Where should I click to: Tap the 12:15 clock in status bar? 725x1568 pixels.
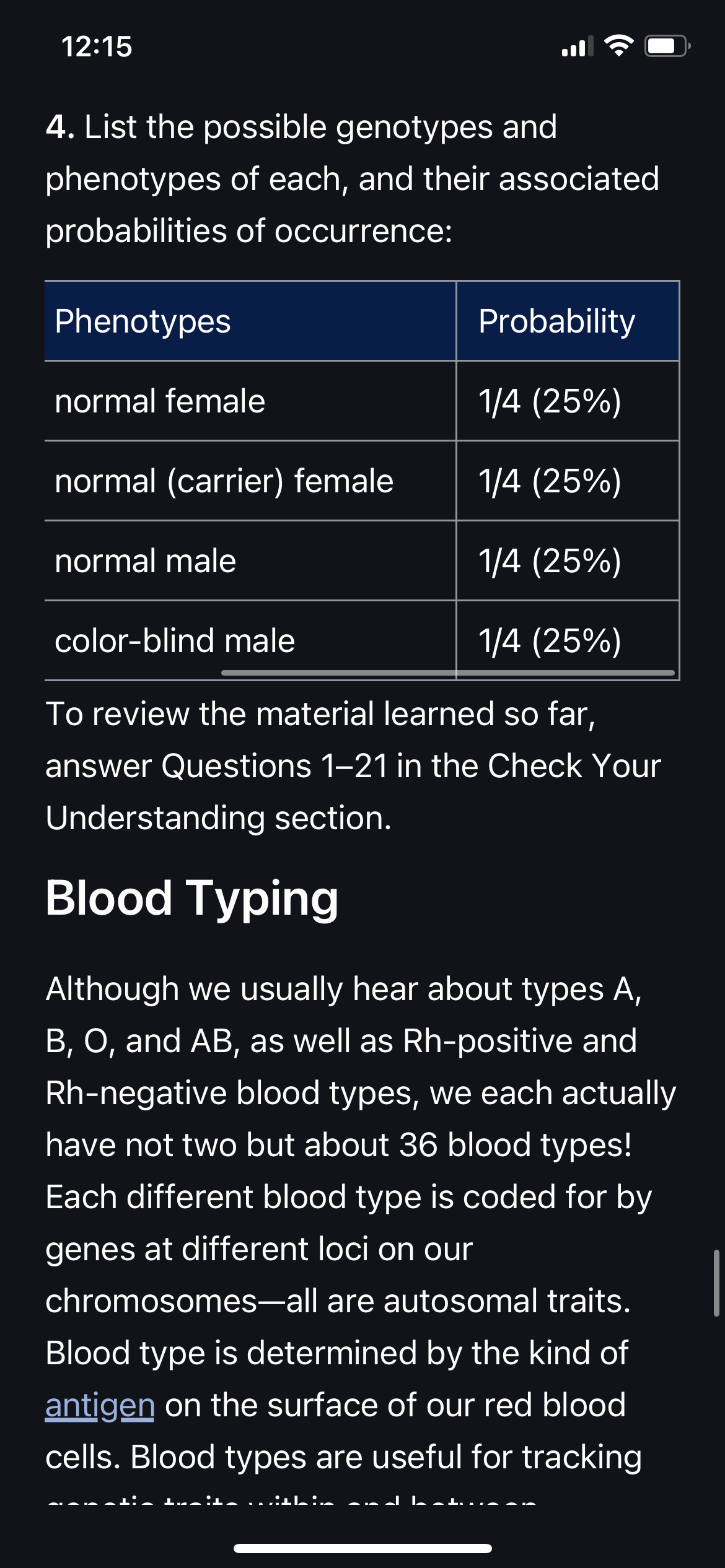pos(97,46)
